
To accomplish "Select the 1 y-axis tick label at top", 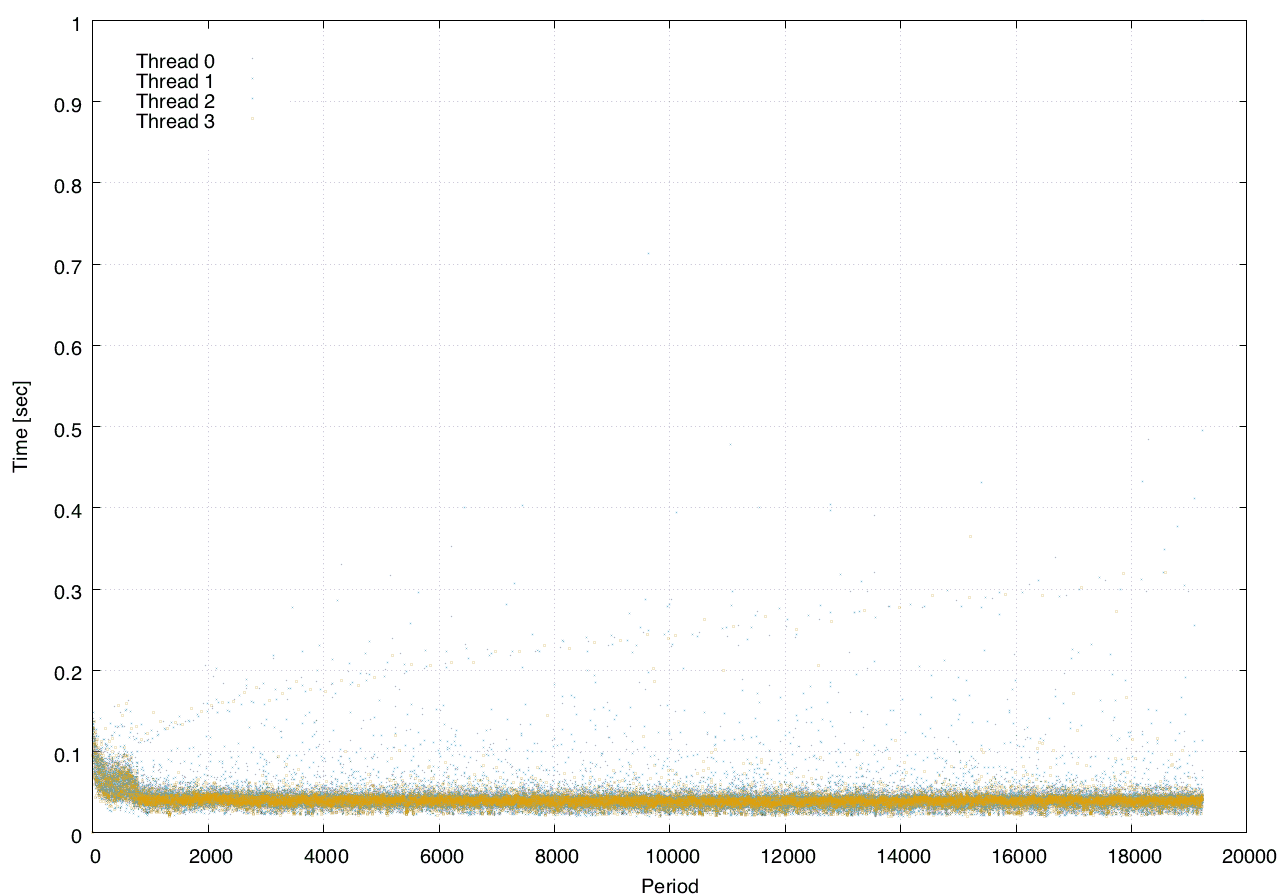I will [76, 21].
